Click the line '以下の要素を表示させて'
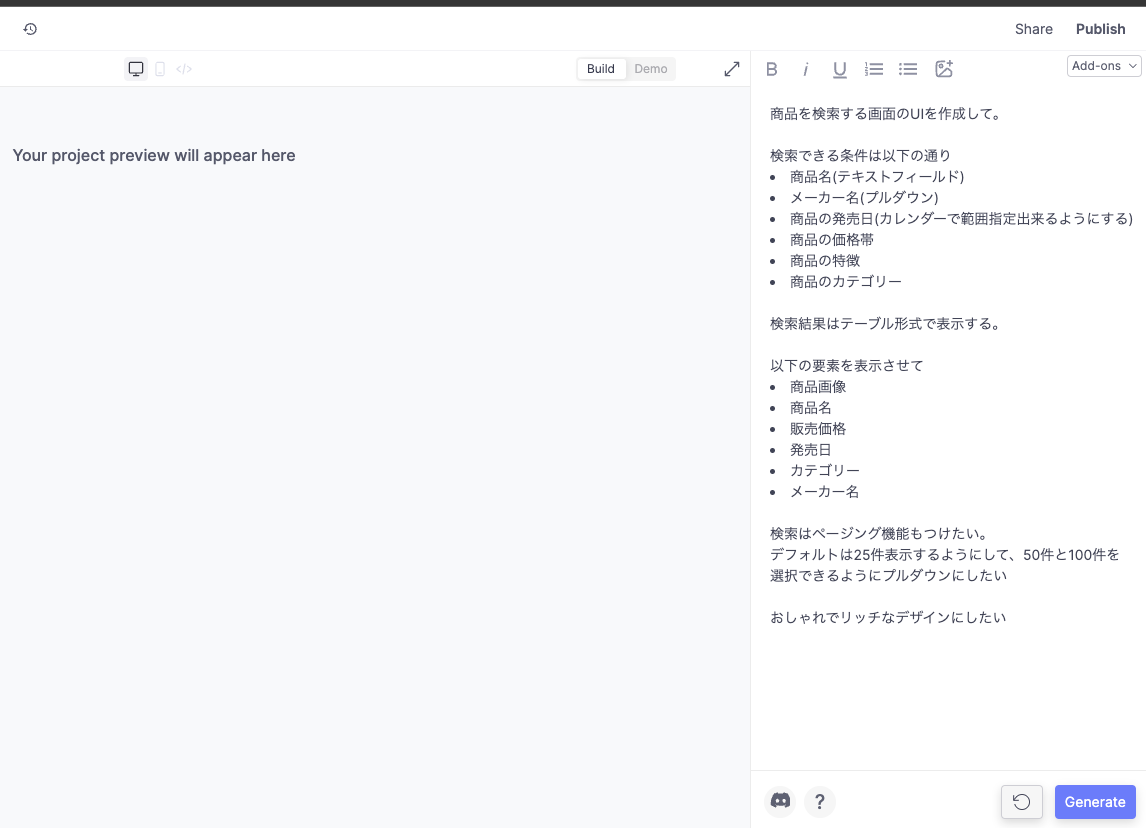This screenshot has height=828, width=1146. pyautogui.click(x=846, y=365)
